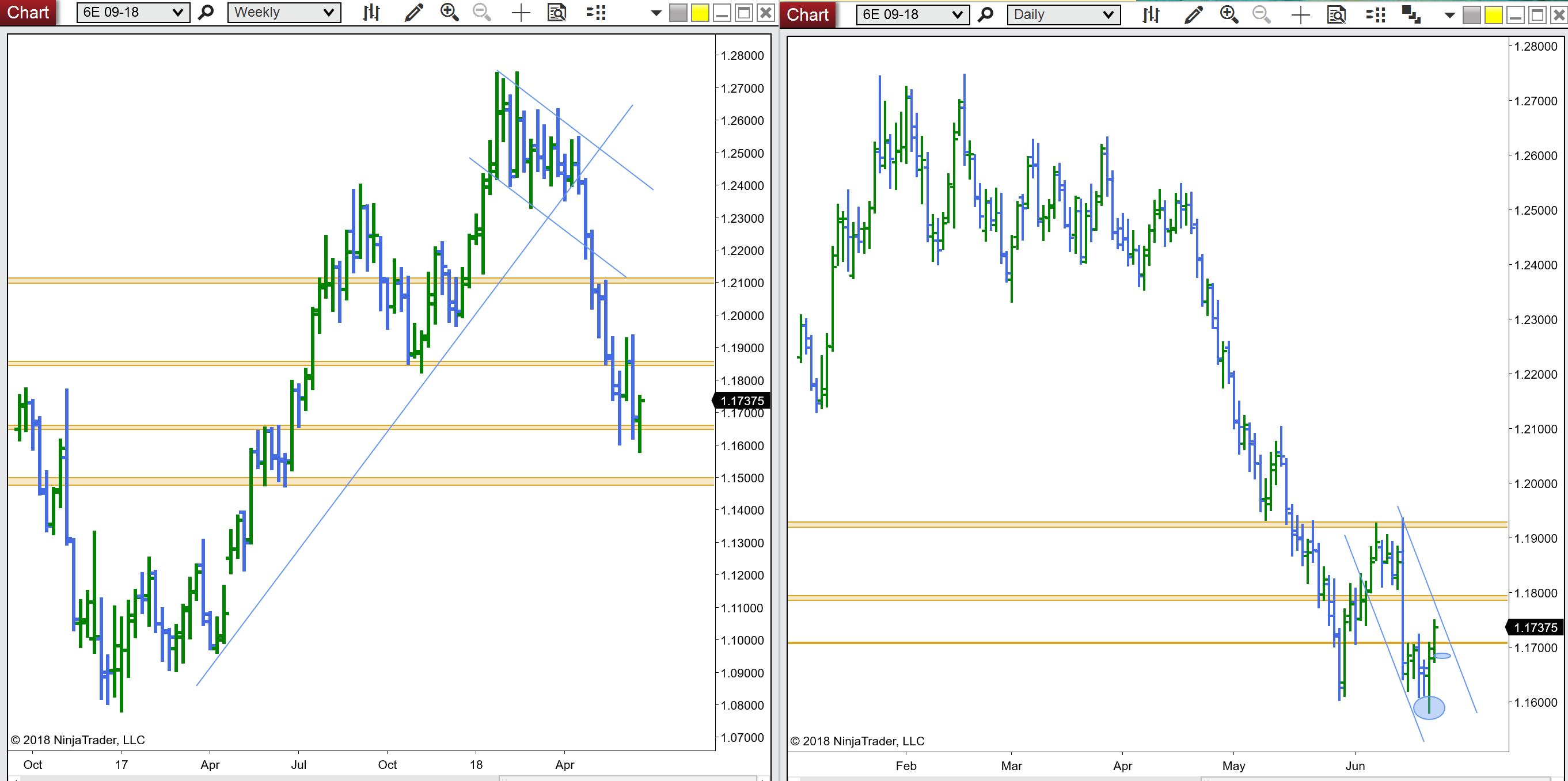Open instrument search in the Weekly chart
The height and width of the screenshot is (781, 1568).
pos(207,12)
